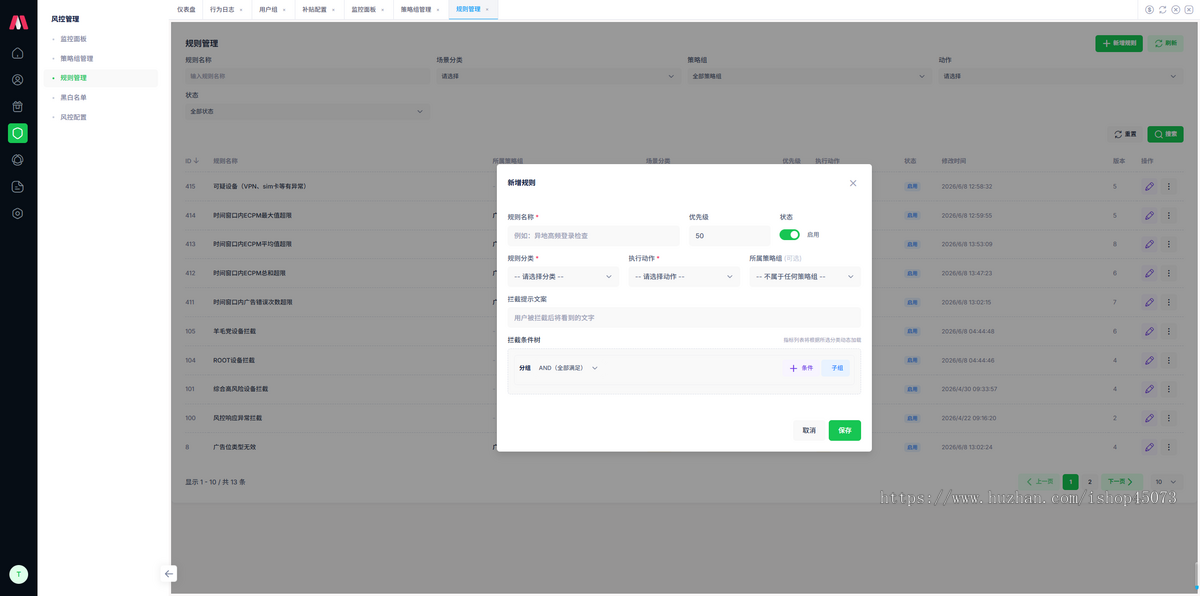Click the edit pencil icon for rule 8
This screenshot has height=596, width=1200.
(1149, 446)
